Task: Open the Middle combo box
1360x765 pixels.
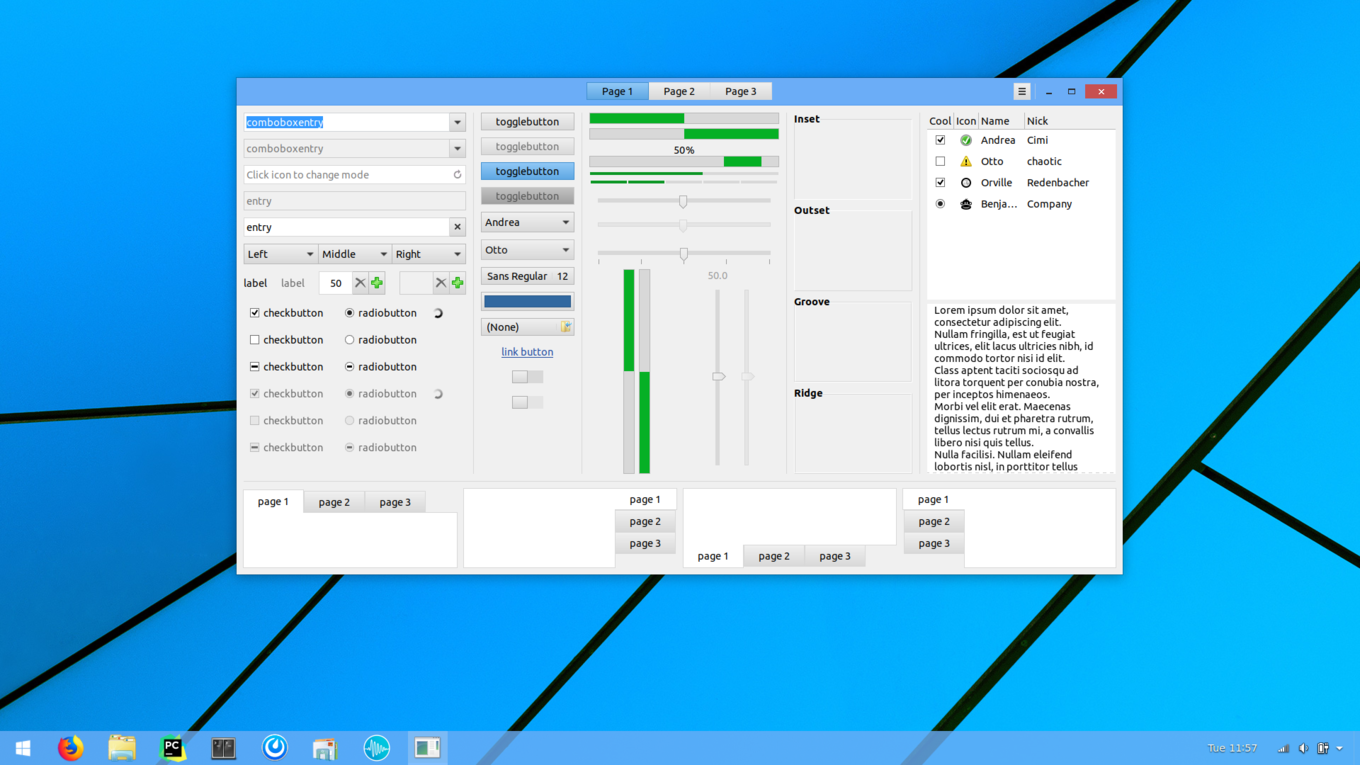Action: point(354,254)
